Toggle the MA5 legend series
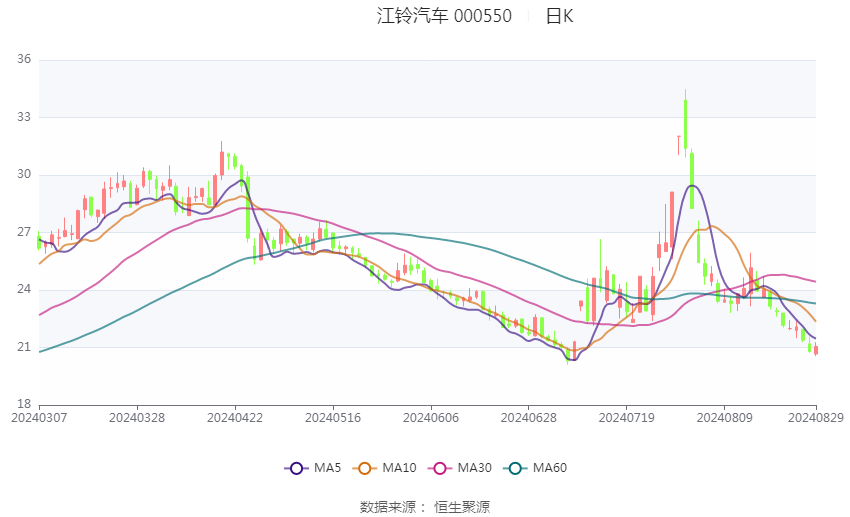Screen dimensions: 850x517 pos(313,468)
